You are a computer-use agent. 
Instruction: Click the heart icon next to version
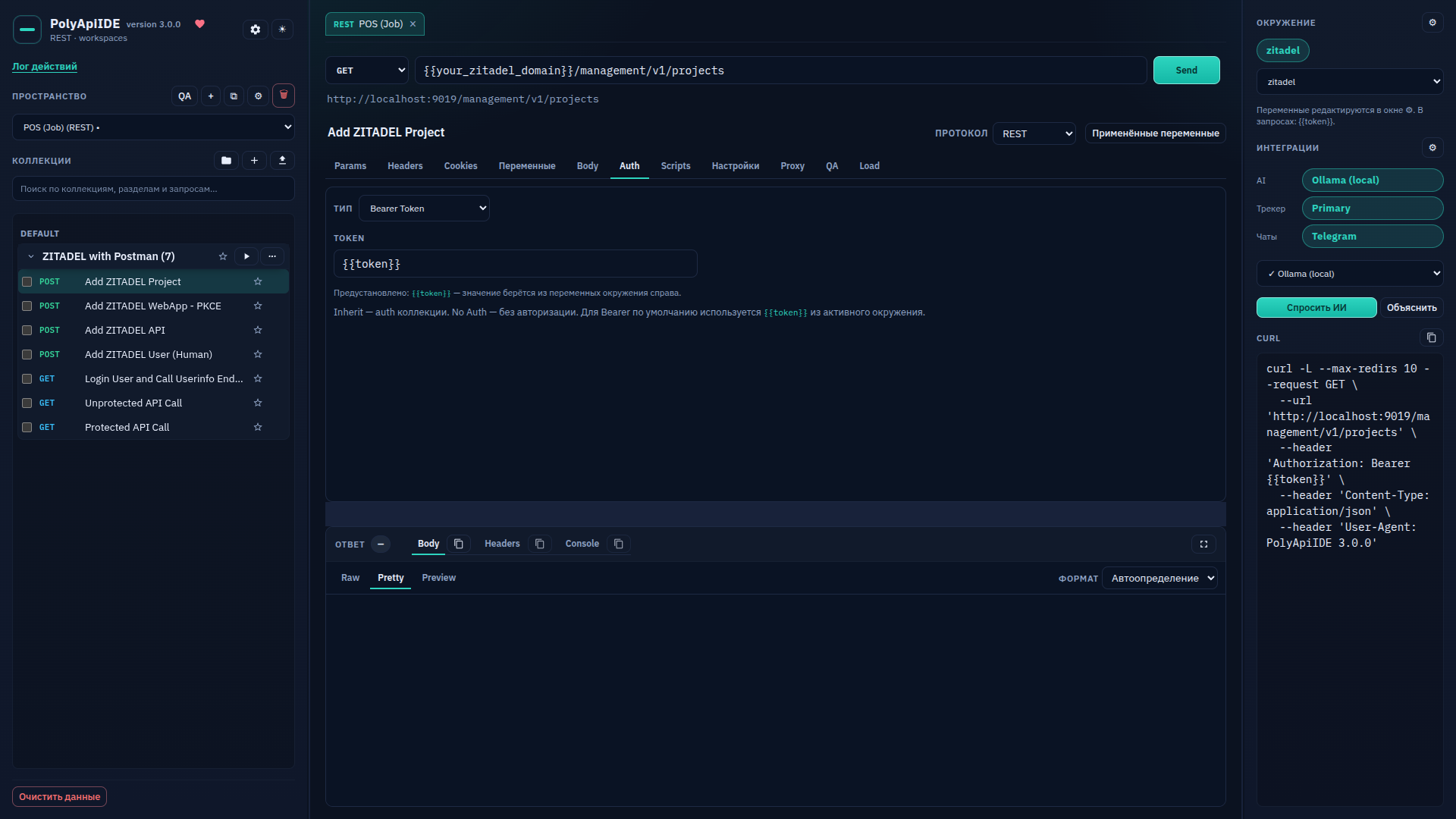(200, 24)
